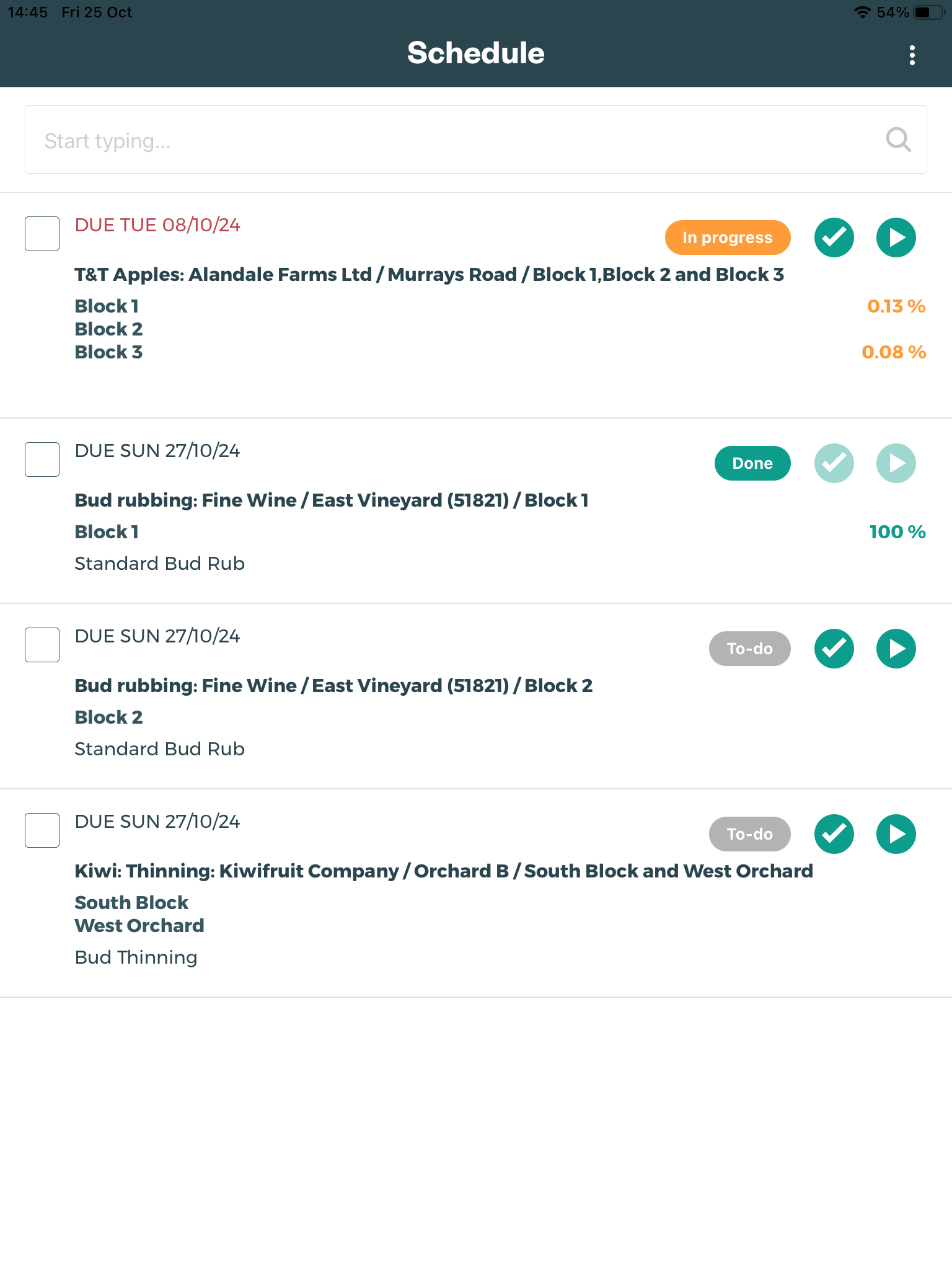
Task: Click the orange In progress status badge
Action: tap(727, 238)
